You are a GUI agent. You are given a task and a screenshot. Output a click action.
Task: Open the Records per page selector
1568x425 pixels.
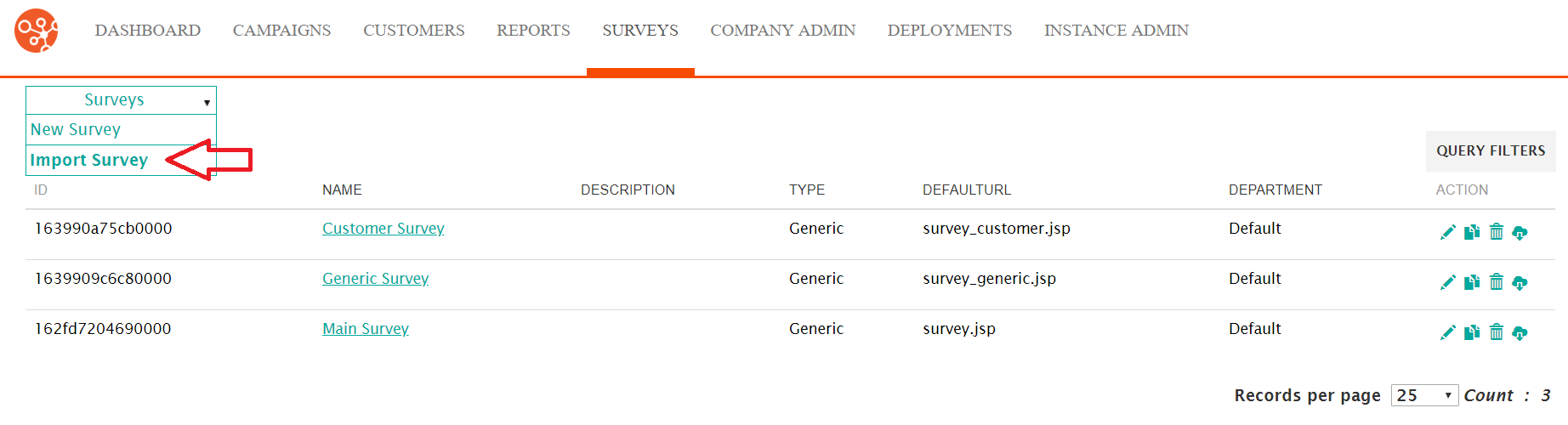[1424, 395]
